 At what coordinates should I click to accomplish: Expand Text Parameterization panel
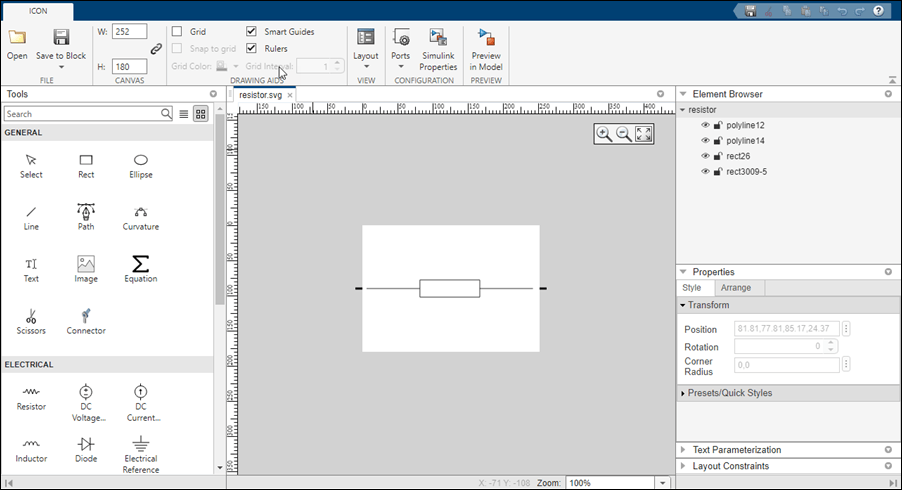(683, 450)
